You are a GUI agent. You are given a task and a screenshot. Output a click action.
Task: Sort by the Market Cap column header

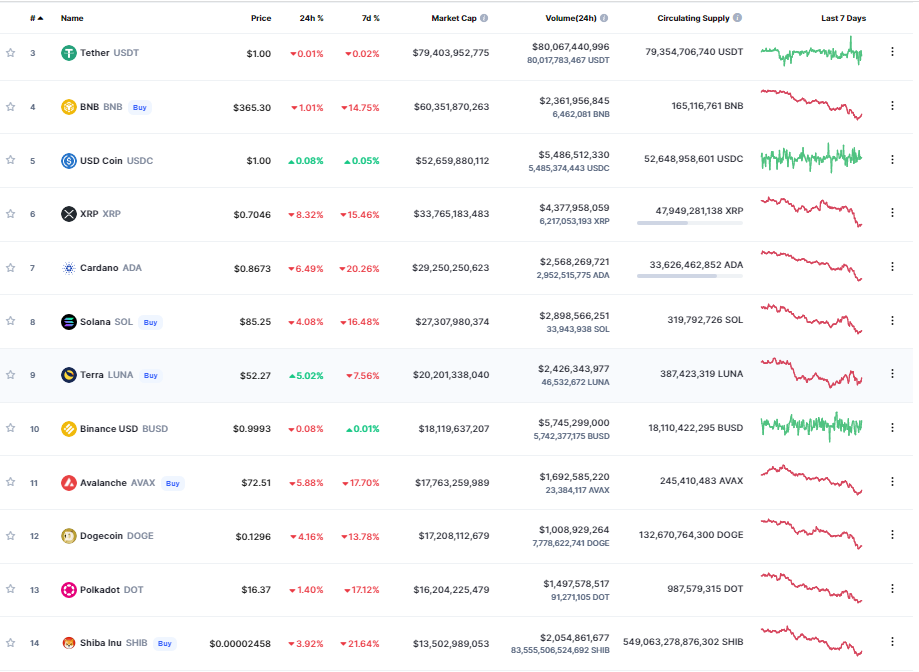pyautogui.click(x=454, y=18)
